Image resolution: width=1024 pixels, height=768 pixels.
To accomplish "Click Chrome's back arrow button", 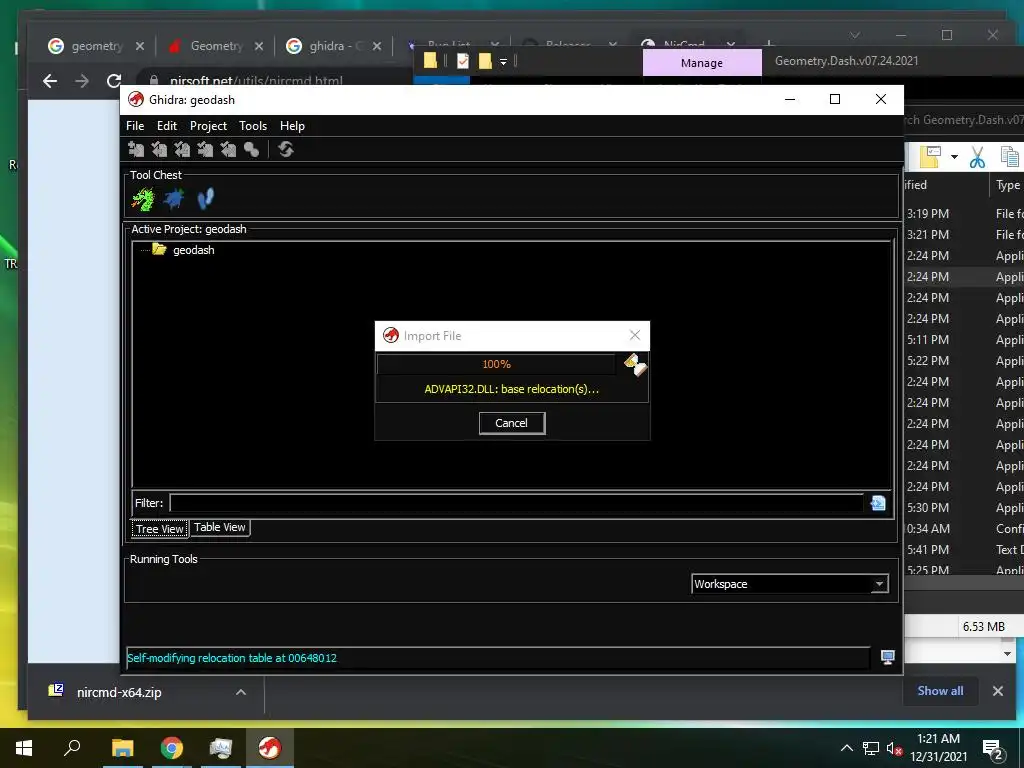I will (50, 81).
